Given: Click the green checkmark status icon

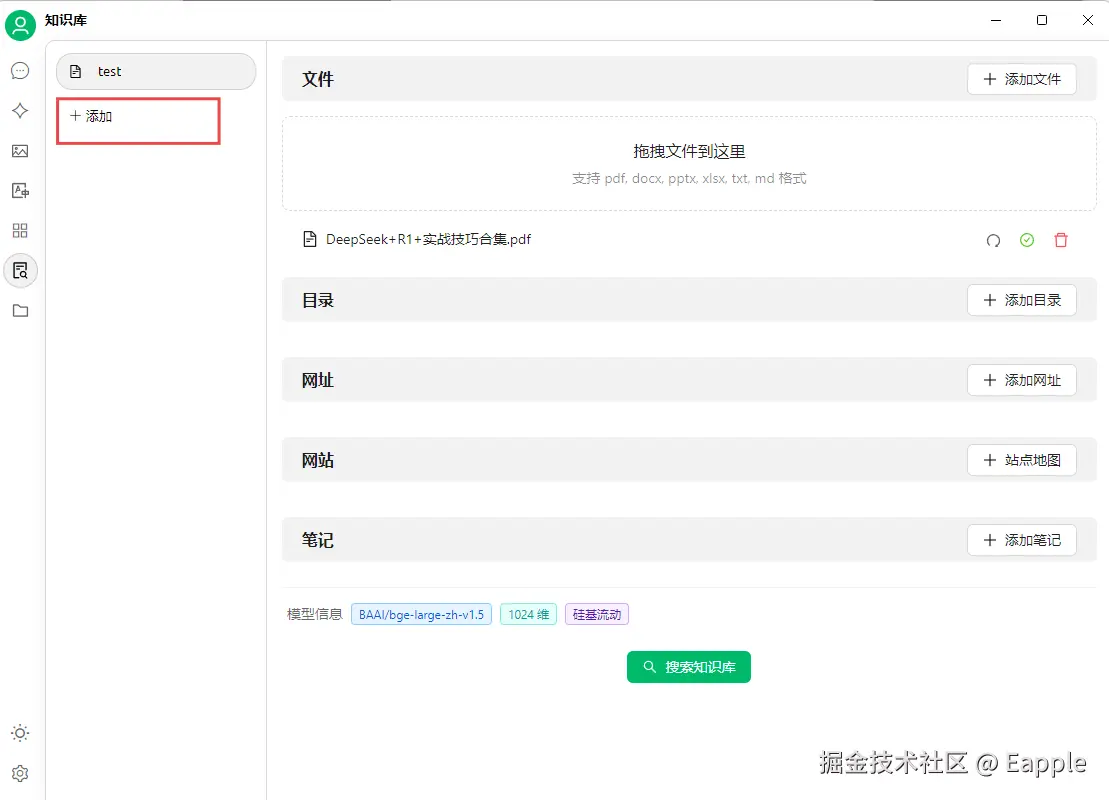Looking at the screenshot, I should (x=1027, y=240).
